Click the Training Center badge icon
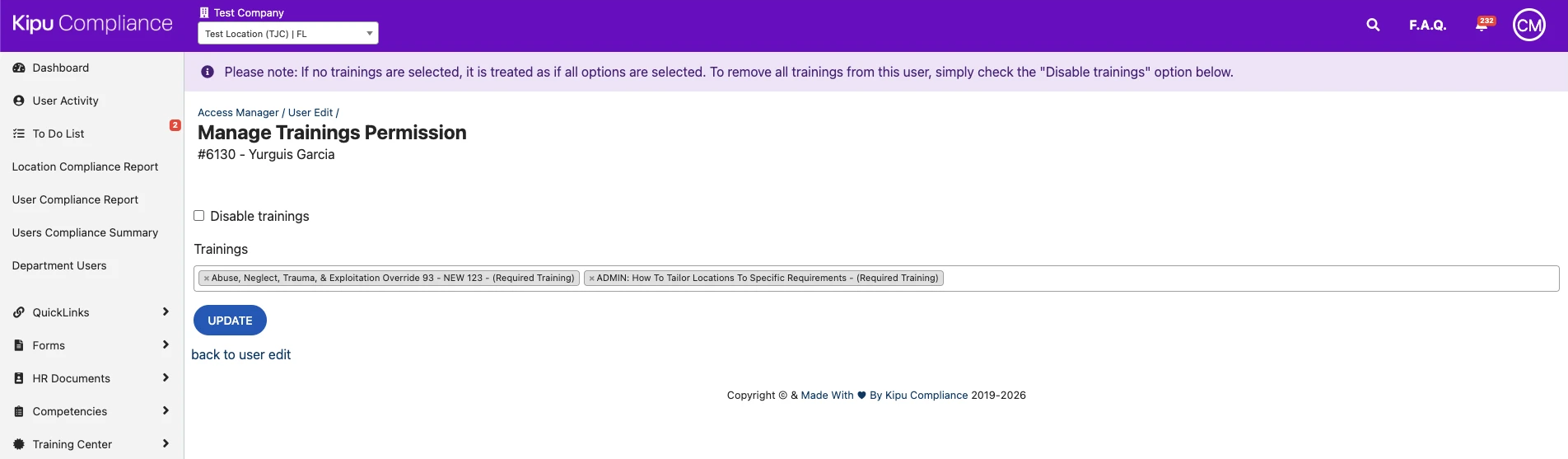The width and height of the screenshot is (1568, 459). 19,444
